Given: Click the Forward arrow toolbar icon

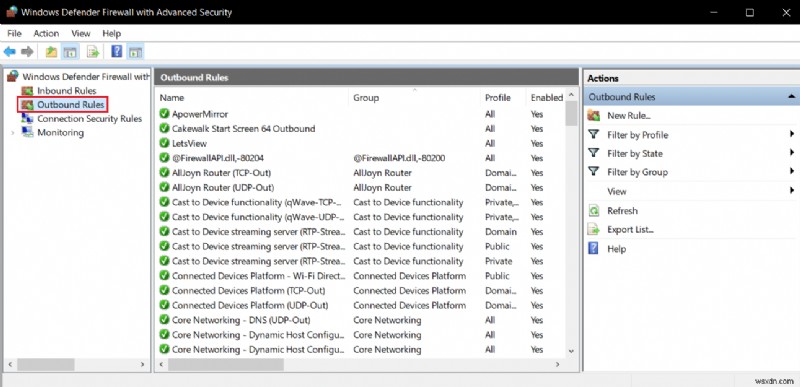Looking at the screenshot, I should pyautogui.click(x=27, y=51).
